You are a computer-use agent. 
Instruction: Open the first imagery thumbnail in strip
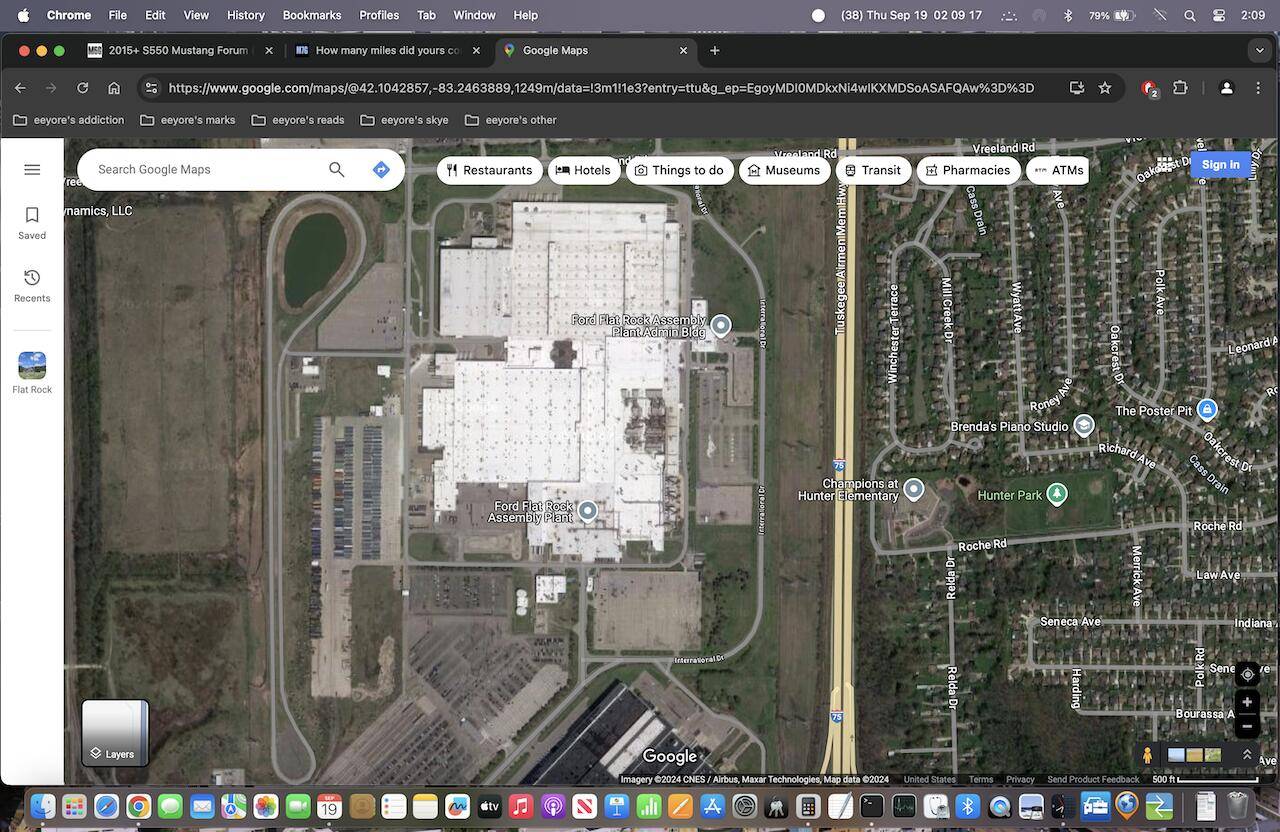[x=1176, y=755]
